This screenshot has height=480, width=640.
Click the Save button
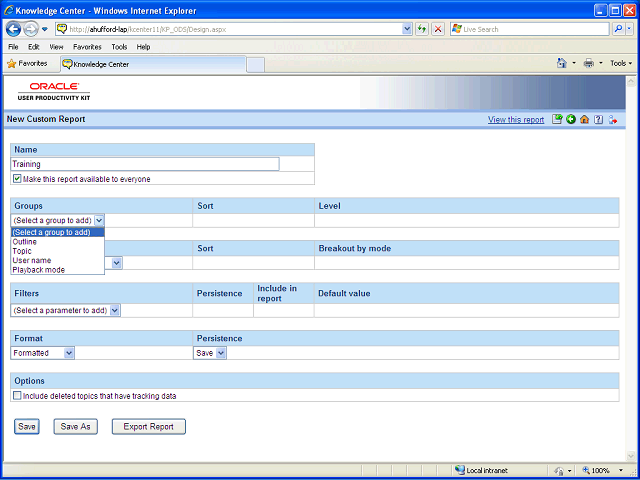(x=27, y=427)
